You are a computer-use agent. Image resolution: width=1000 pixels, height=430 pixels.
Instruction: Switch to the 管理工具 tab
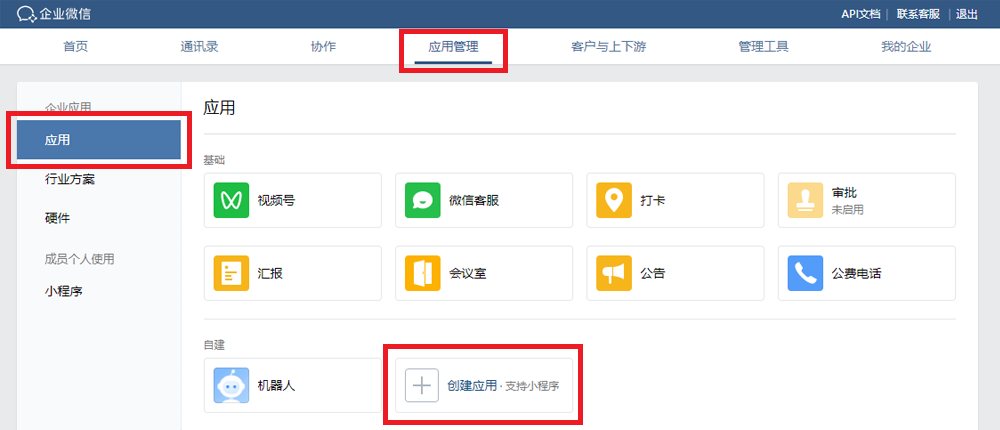coord(763,47)
